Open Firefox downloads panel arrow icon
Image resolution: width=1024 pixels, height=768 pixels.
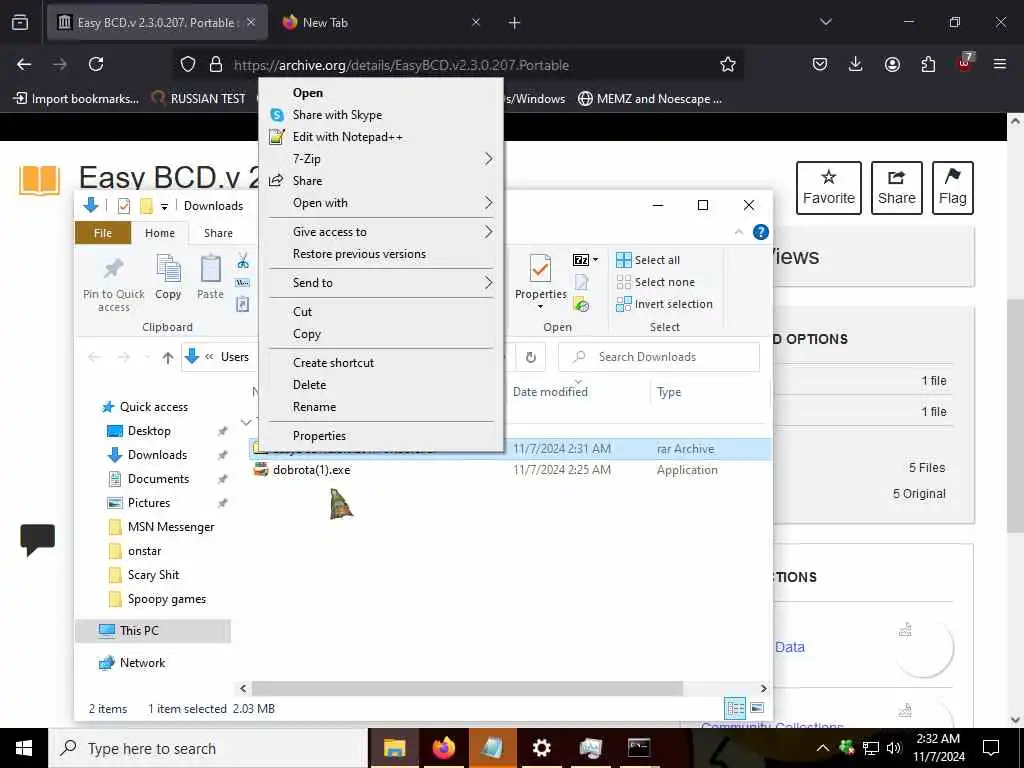856,64
